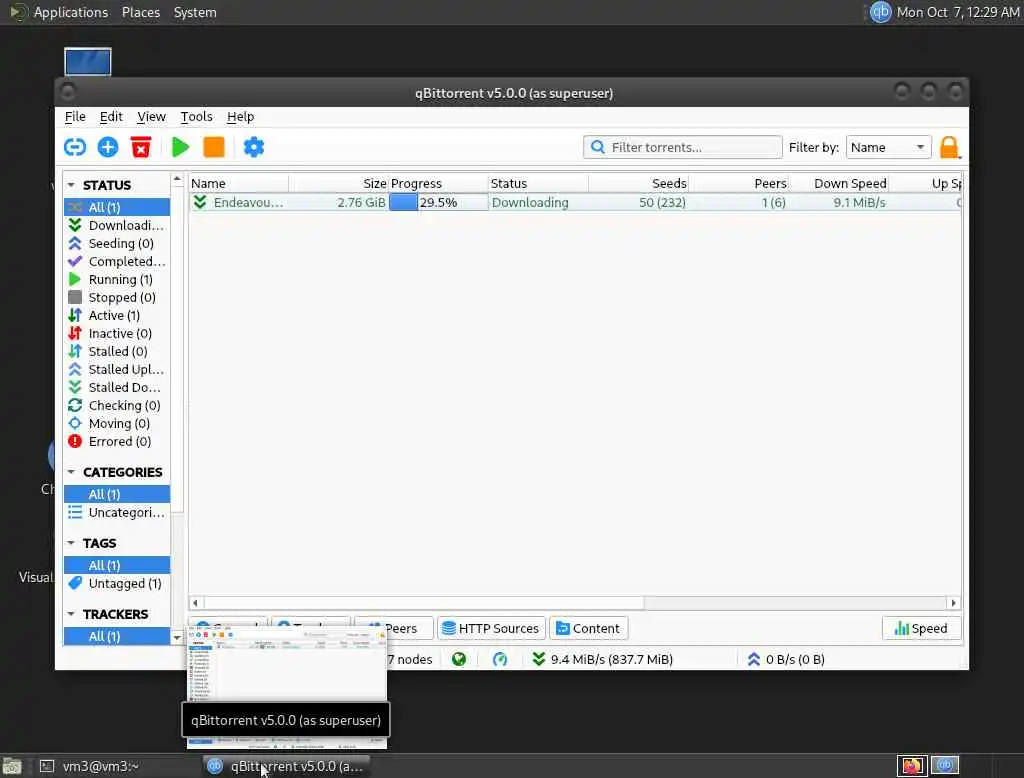Open the Edit menu
This screenshot has height=778, width=1024.
[x=111, y=116]
